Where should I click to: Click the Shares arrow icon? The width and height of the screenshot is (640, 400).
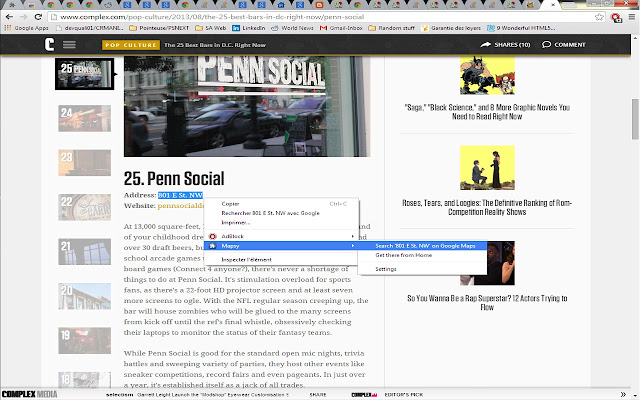click(x=485, y=44)
